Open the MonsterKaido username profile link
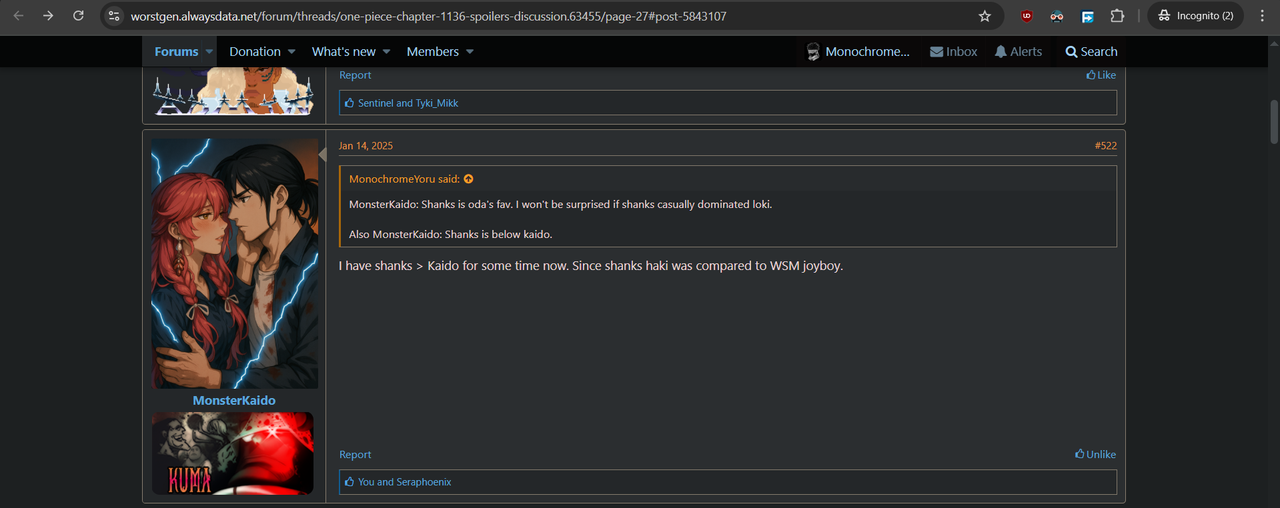This screenshot has height=508, width=1280. 234,401
